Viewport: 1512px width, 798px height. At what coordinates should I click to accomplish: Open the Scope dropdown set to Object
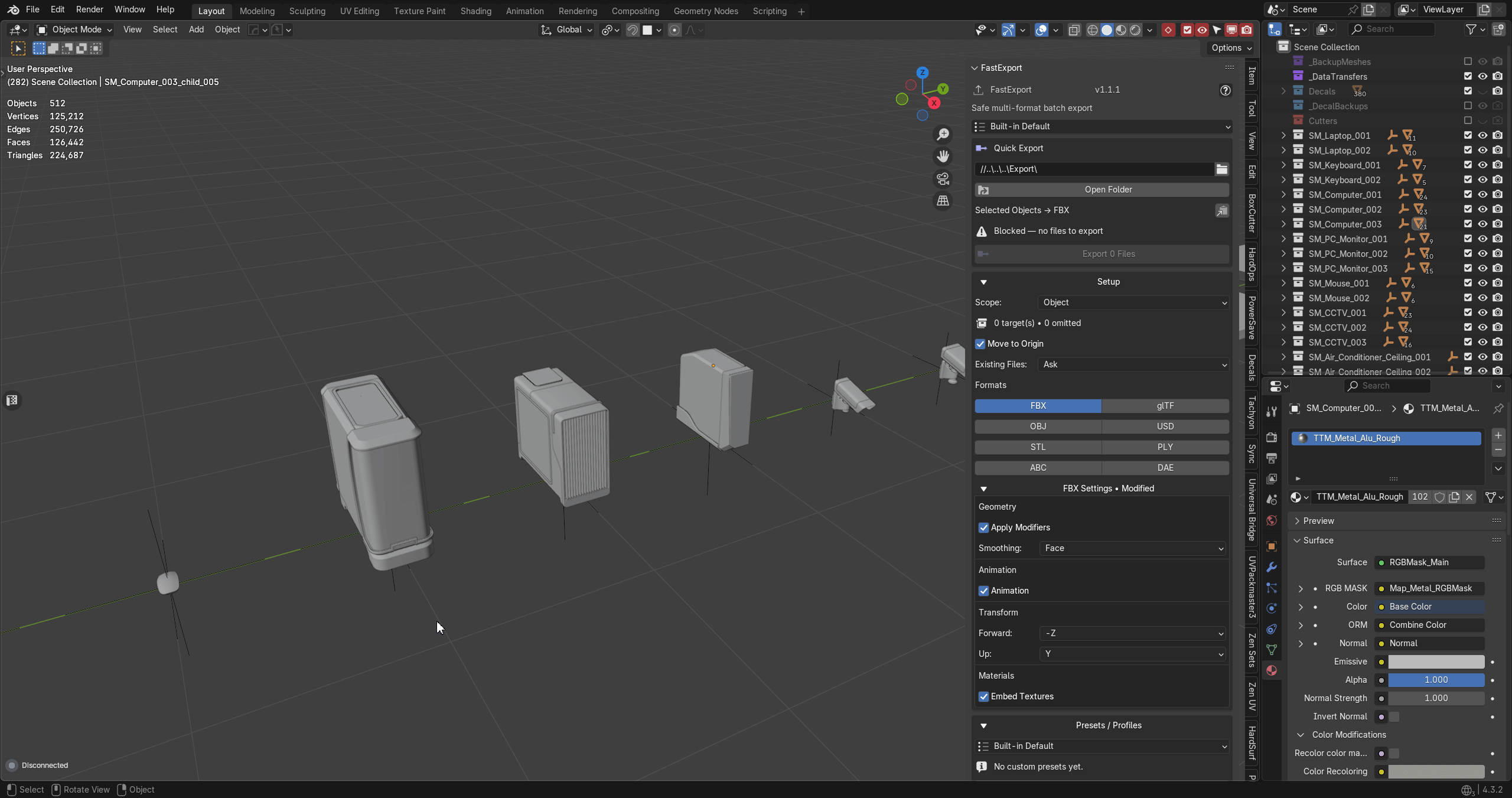[1133, 302]
